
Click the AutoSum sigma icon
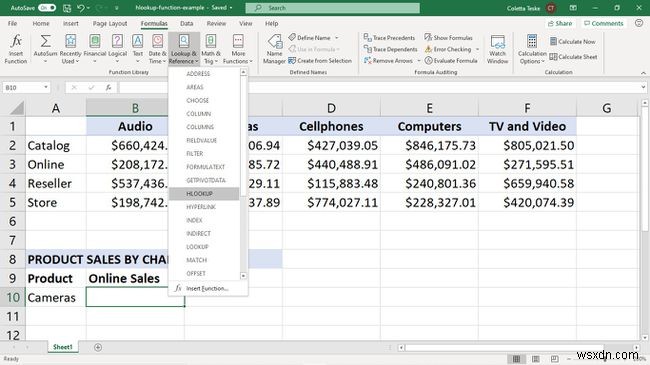click(45, 41)
